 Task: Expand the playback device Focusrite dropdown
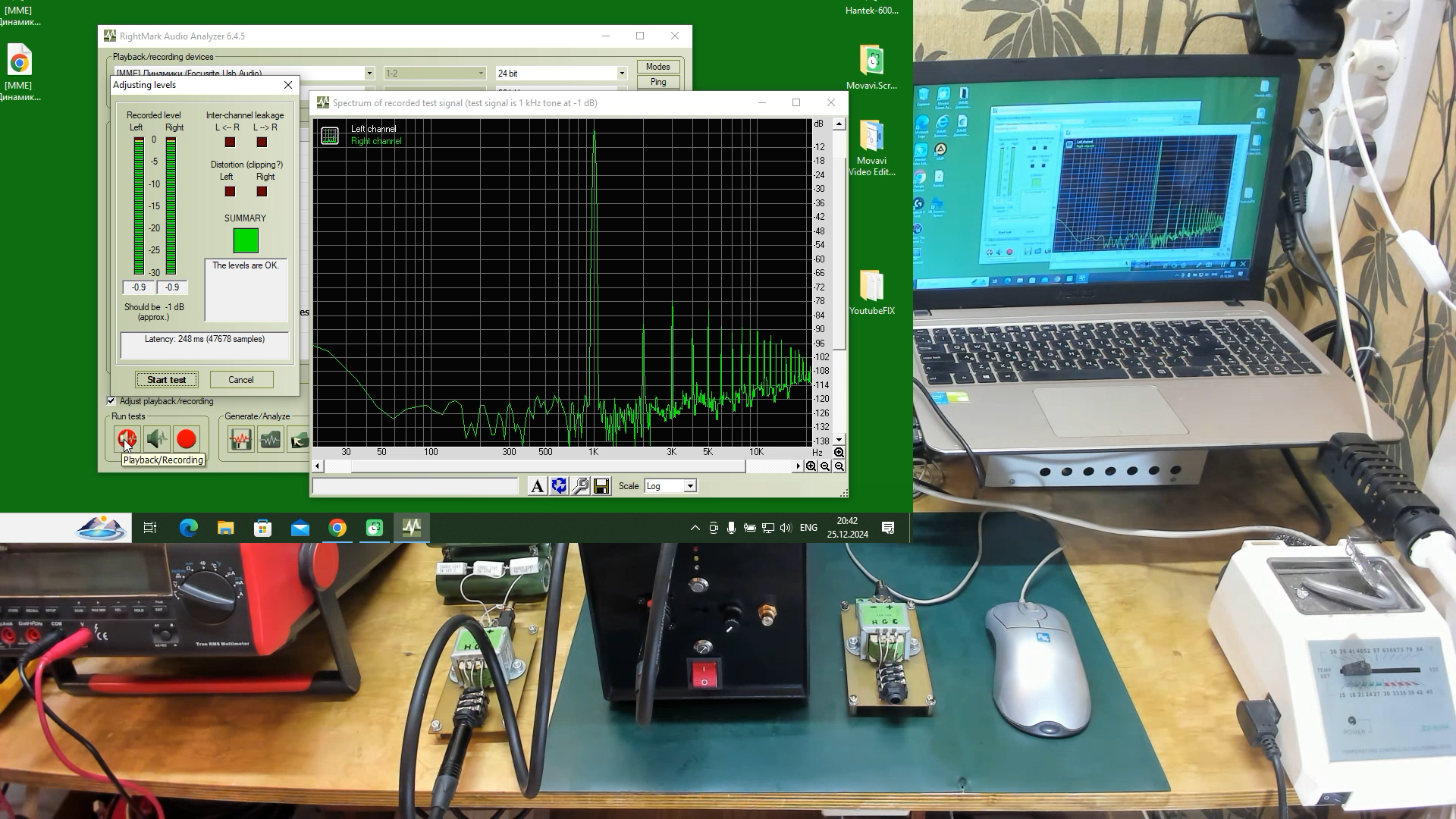369,74
